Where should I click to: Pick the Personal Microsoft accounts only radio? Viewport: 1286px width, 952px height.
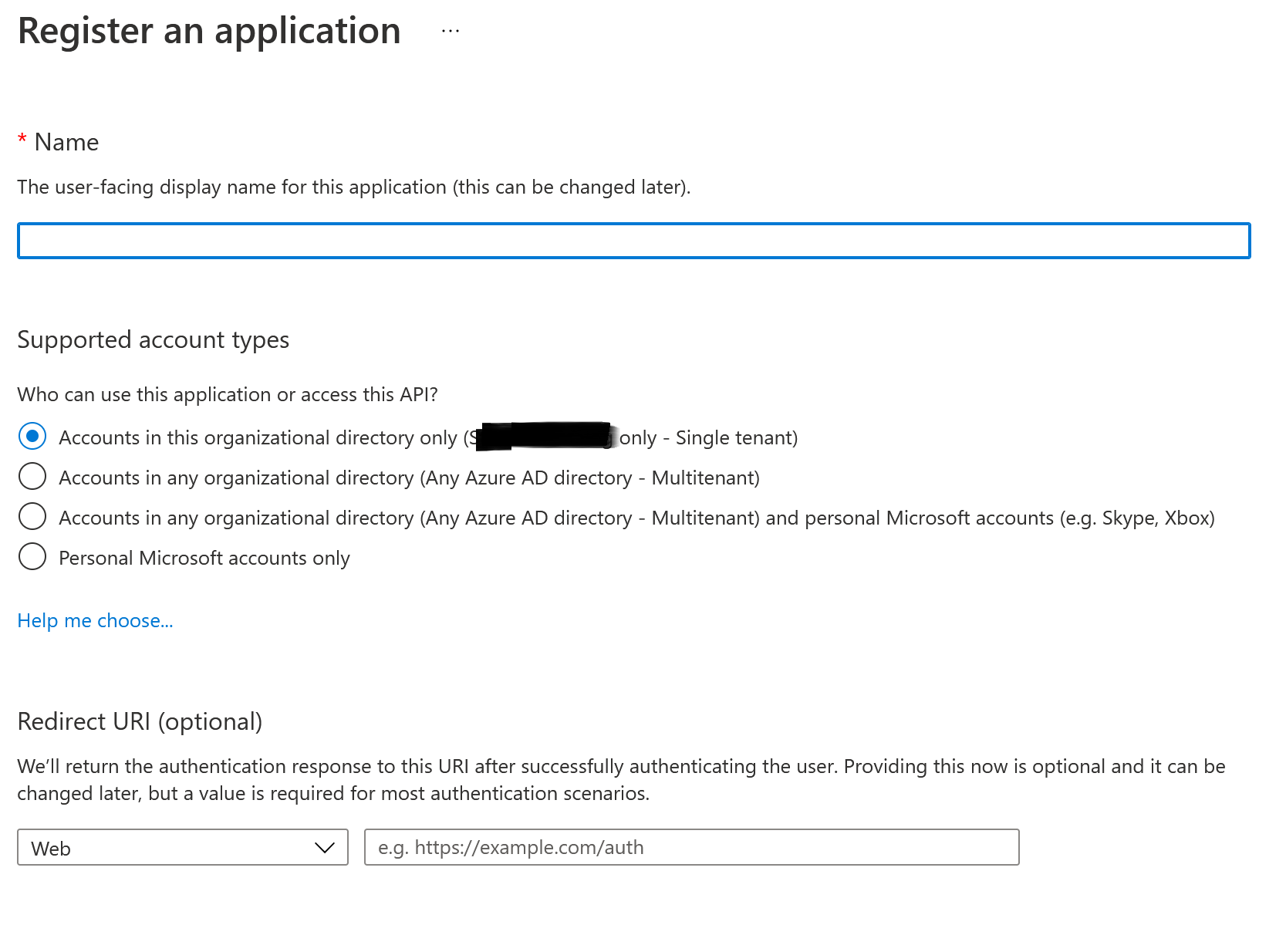(32, 557)
